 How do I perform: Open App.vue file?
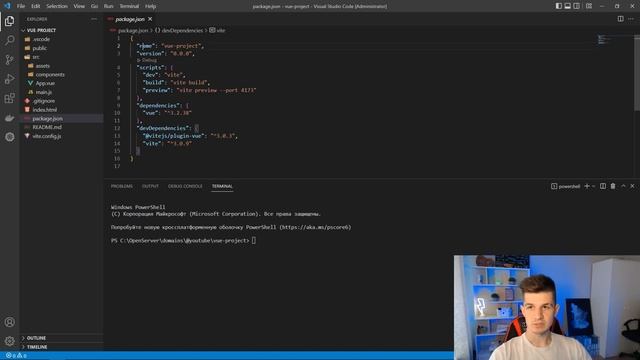(45, 83)
